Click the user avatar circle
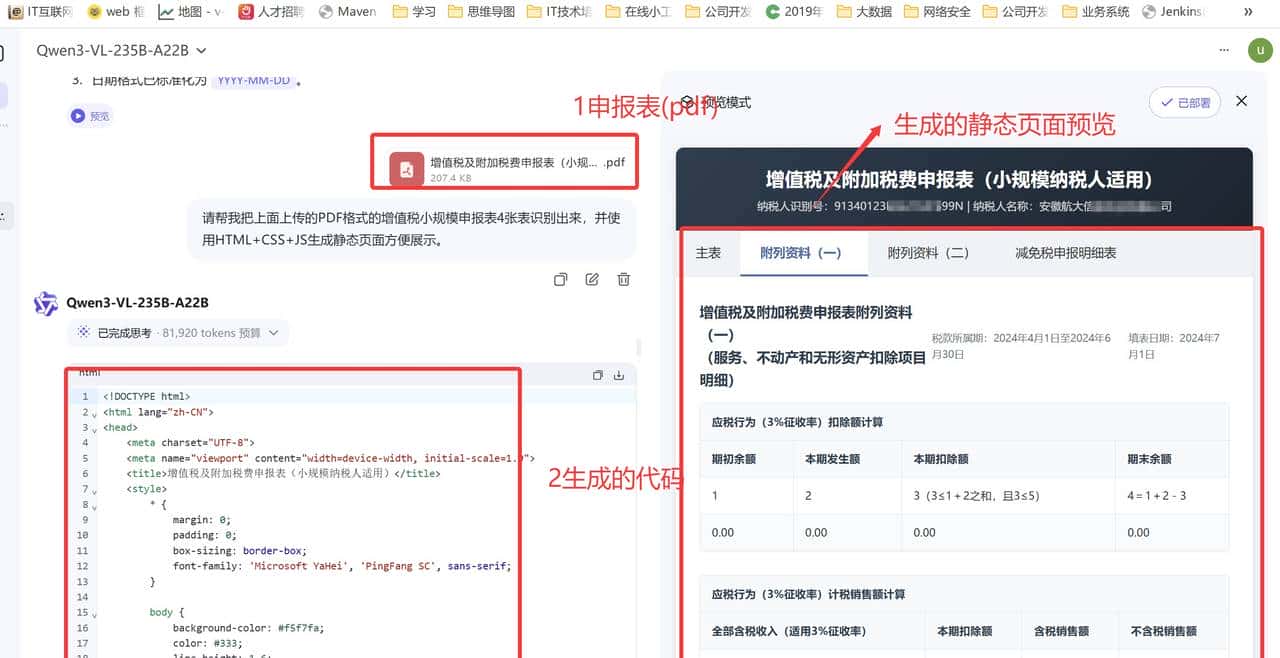This screenshot has width=1280, height=658. (1260, 49)
